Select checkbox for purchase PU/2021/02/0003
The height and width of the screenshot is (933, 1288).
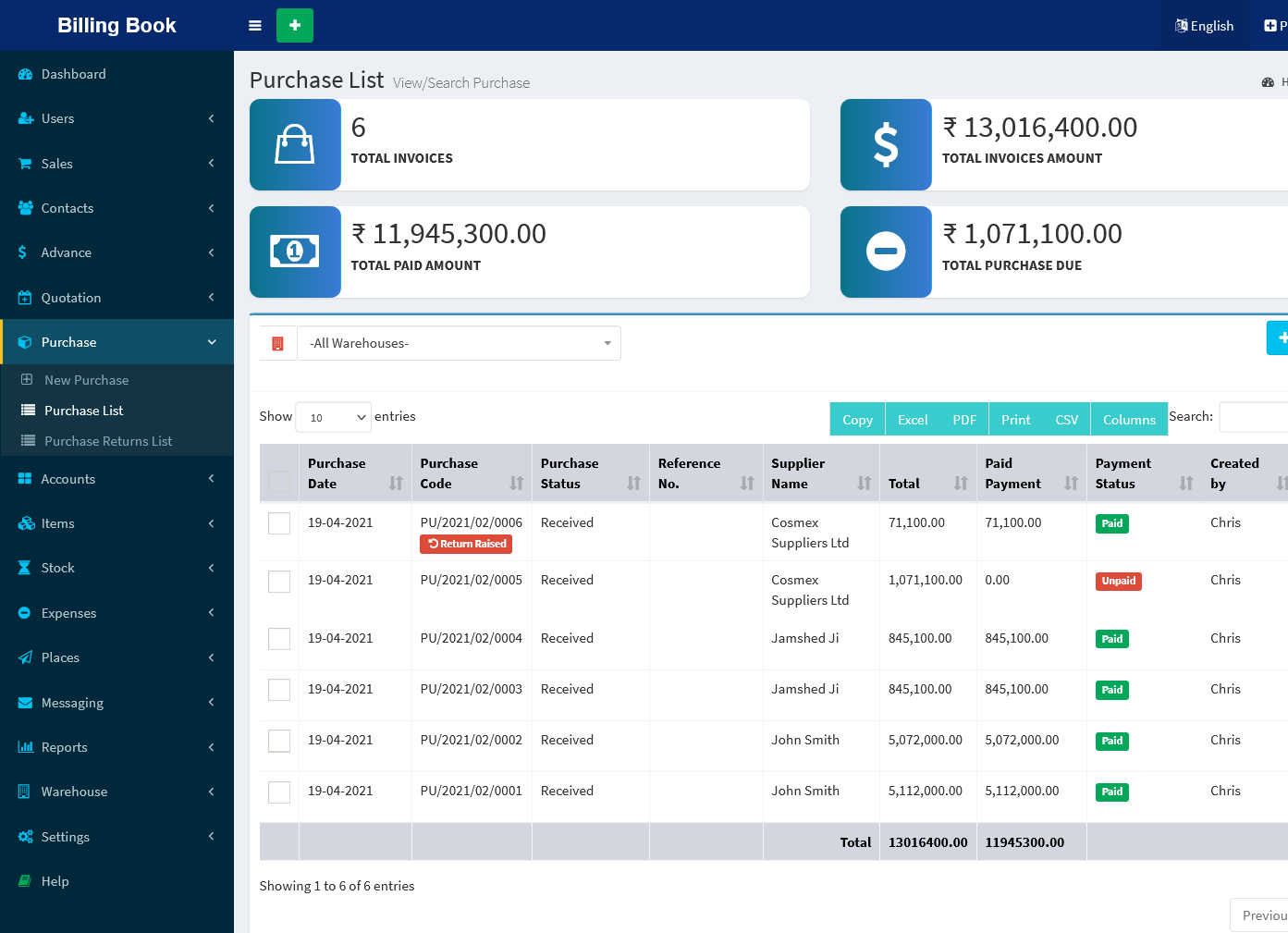[279, 690]
